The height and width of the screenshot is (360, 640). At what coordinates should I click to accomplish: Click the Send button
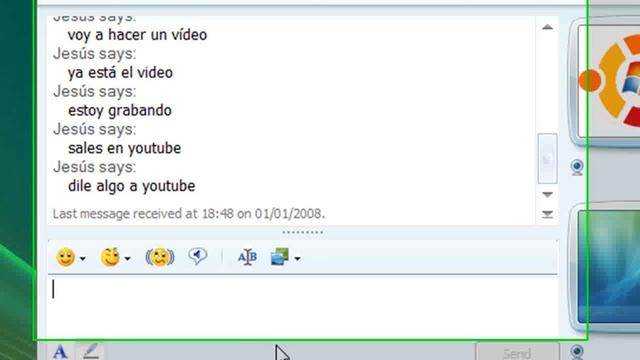click(517, 352)
